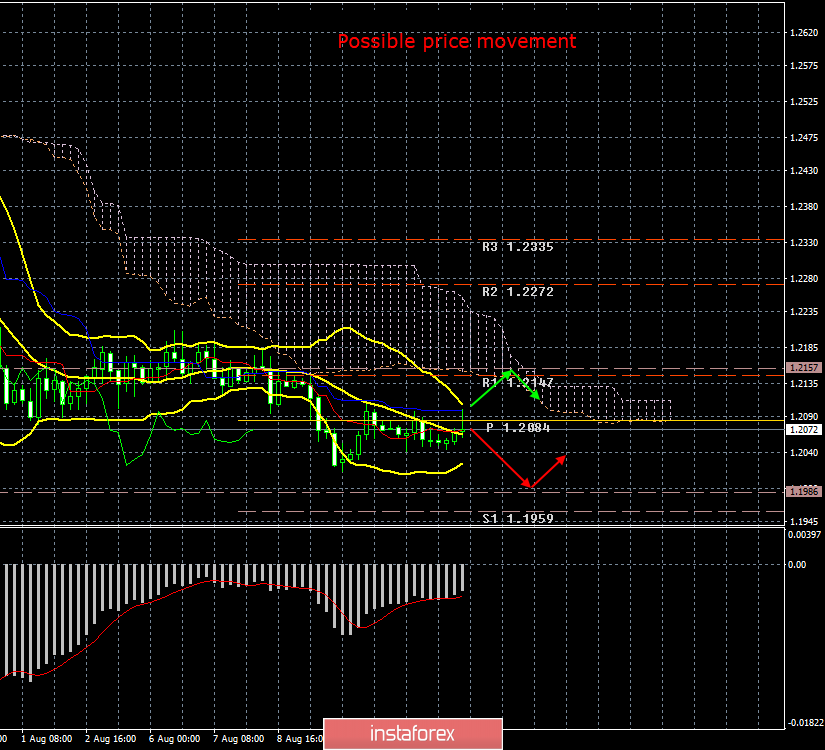Click the S1 1.1959 support label
This screenshot has height=750, width=825.
[518, 518]
